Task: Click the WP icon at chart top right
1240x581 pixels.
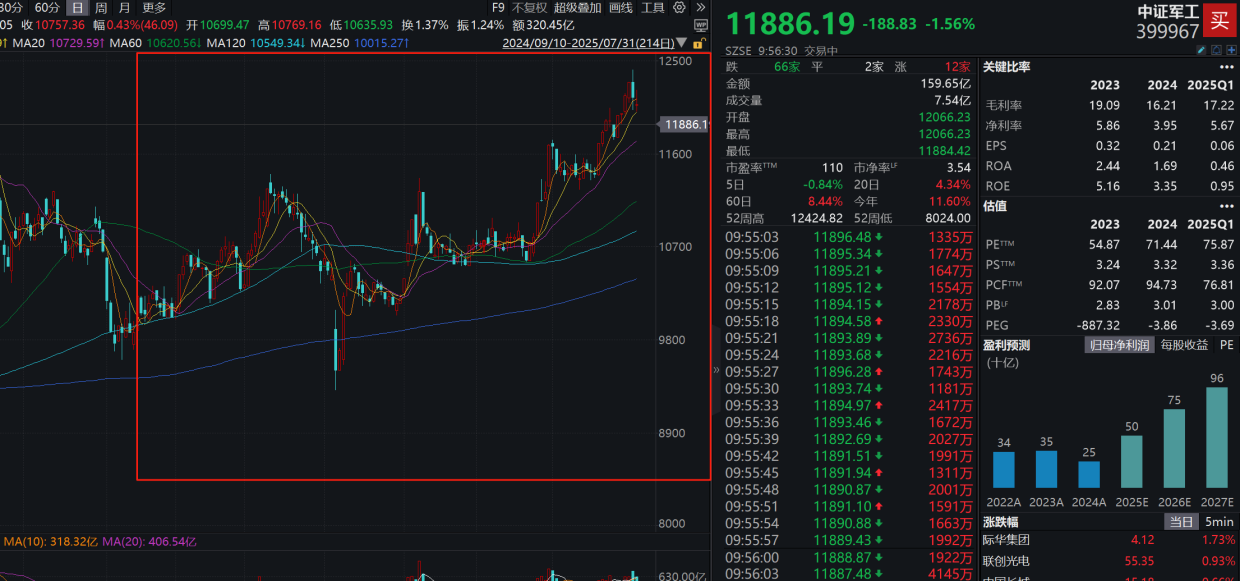Action: pos(699,25)
